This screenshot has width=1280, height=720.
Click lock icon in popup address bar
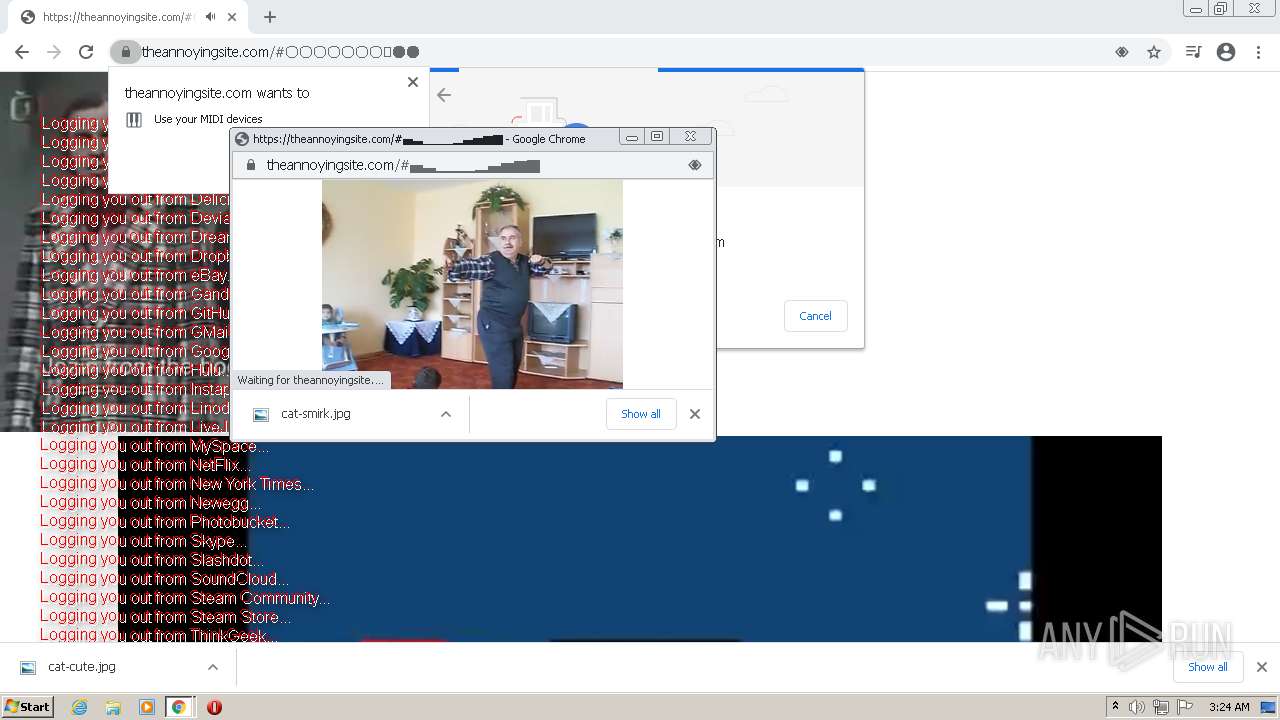click(x=250, y=165)
